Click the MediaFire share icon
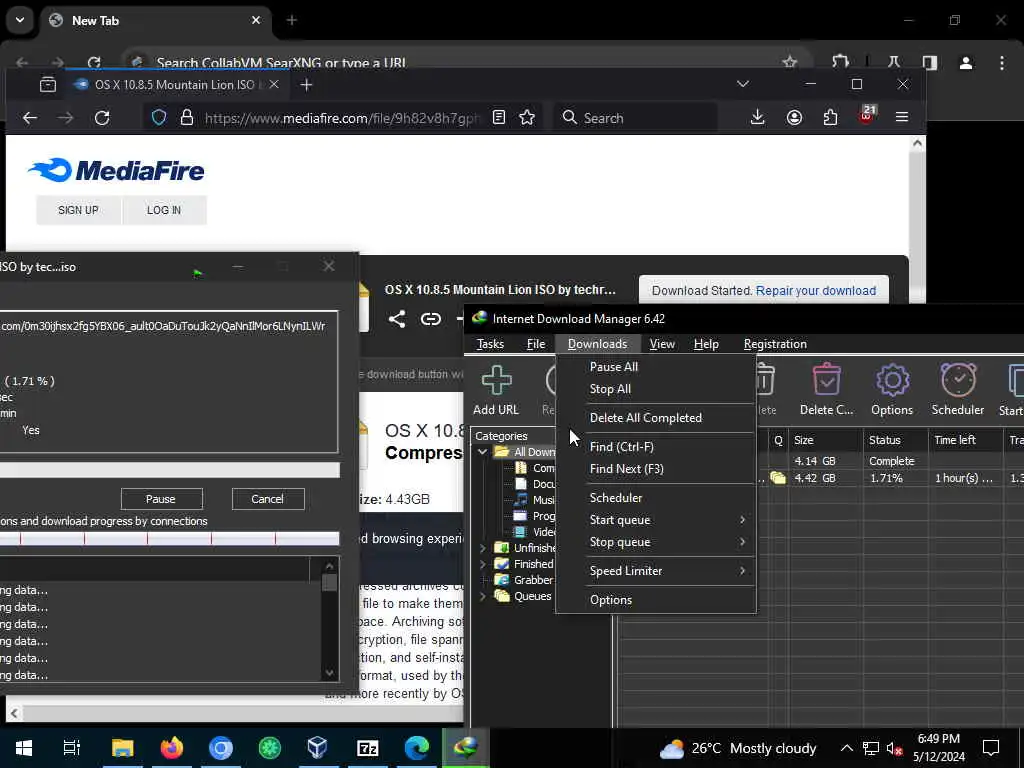This screenshot has width=1024, height=768. [x=396, y=319]
